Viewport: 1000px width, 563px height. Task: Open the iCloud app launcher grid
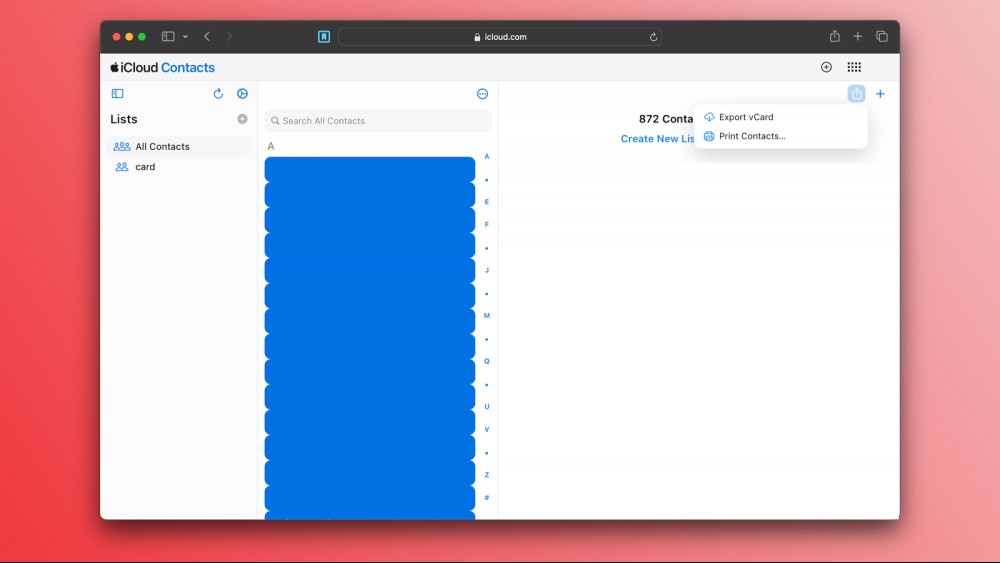point(854,67)
